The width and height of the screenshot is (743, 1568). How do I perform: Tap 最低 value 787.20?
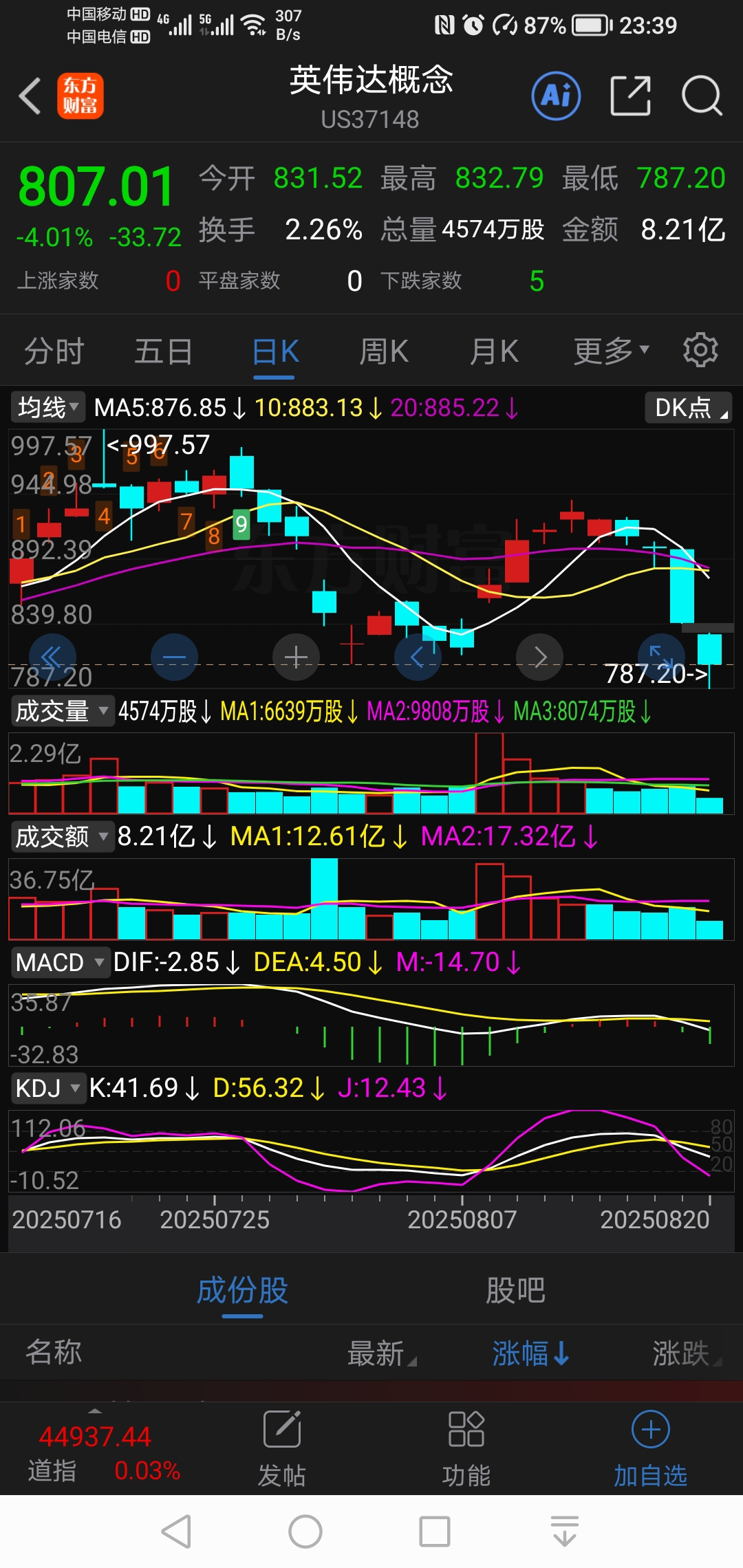pyautogui.click(x=681, y=178)
